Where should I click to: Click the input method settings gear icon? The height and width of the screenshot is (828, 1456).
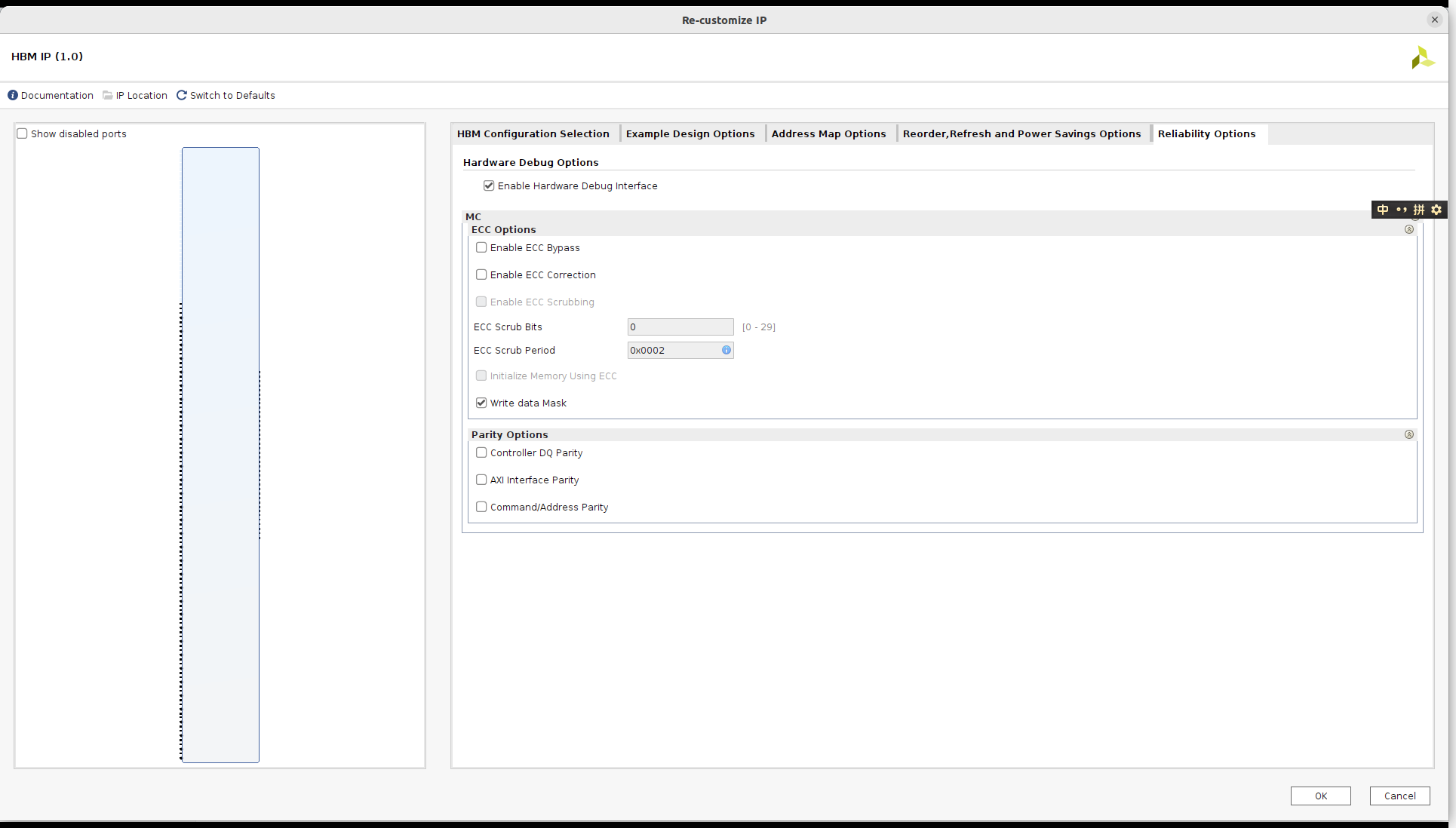point(1436,210)
